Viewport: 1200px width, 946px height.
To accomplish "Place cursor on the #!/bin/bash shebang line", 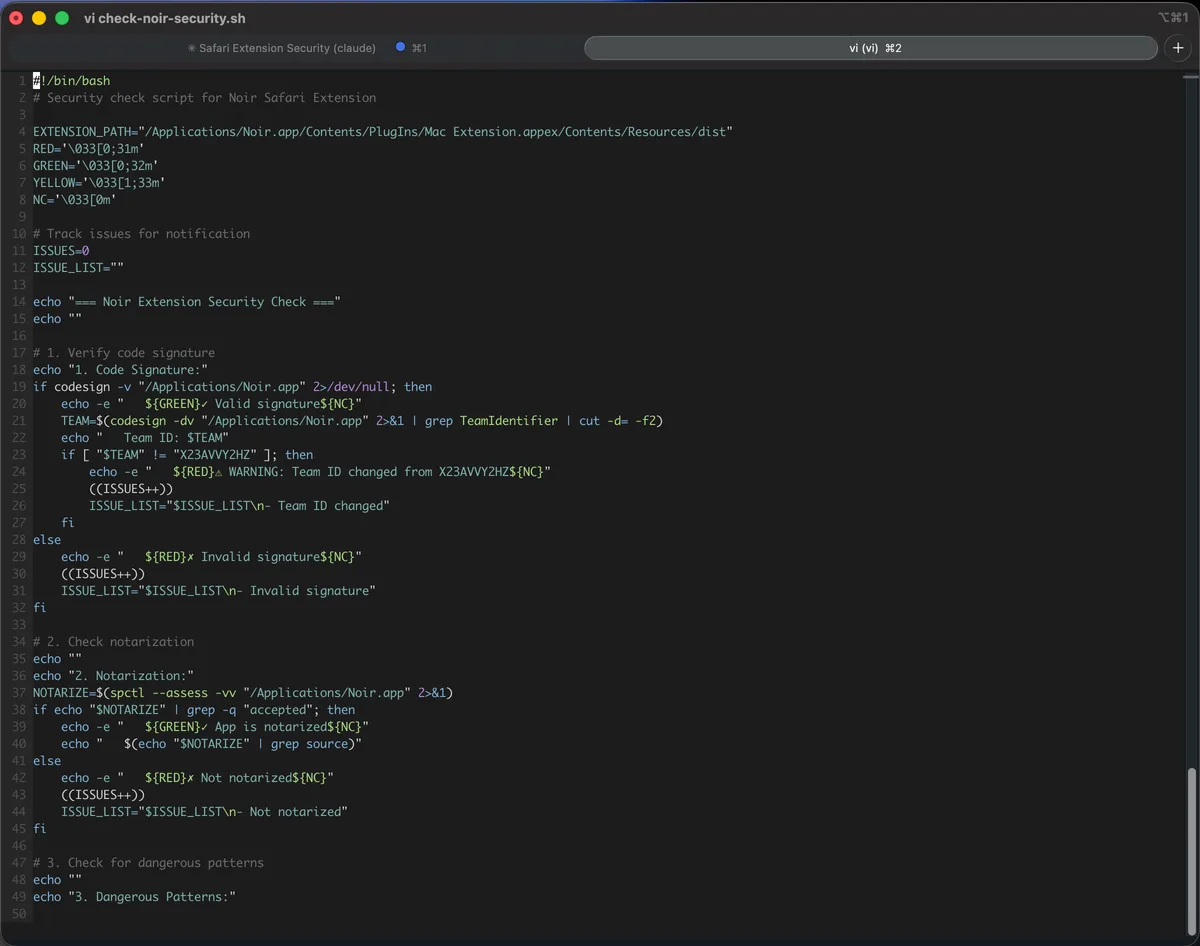I will 70,80.
